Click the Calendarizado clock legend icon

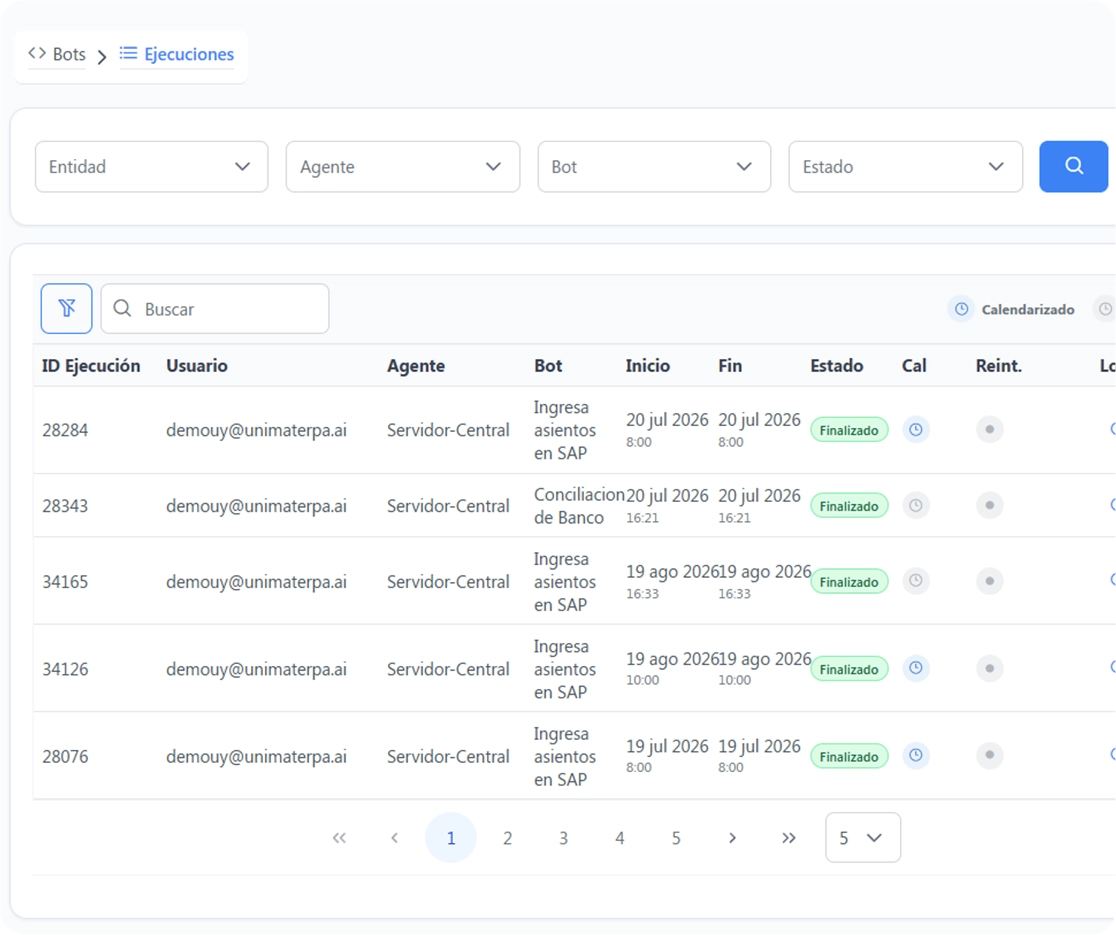tap(961, 309)
